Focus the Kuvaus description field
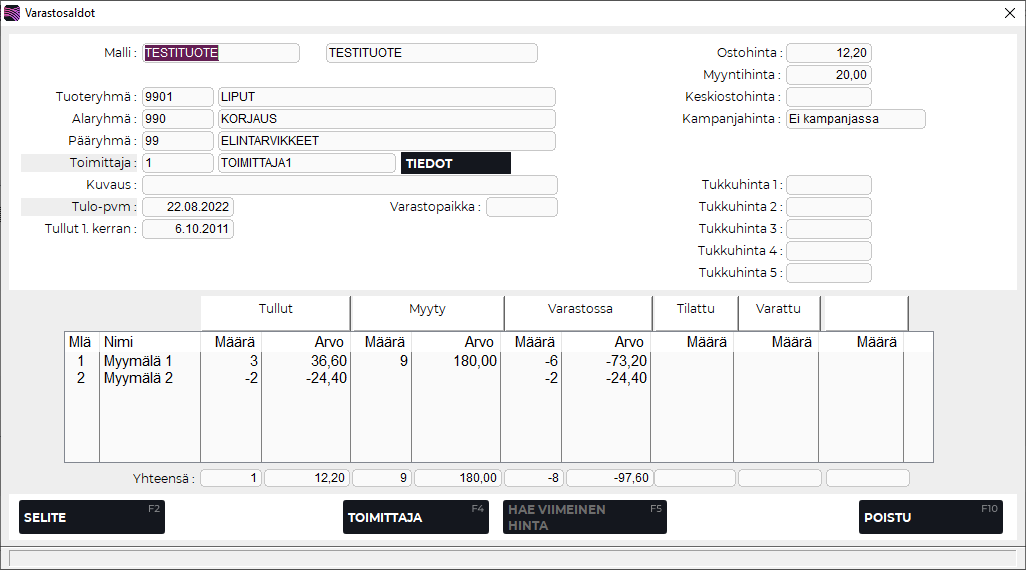Screen dimensions: 1026x570 pos(349,185)
